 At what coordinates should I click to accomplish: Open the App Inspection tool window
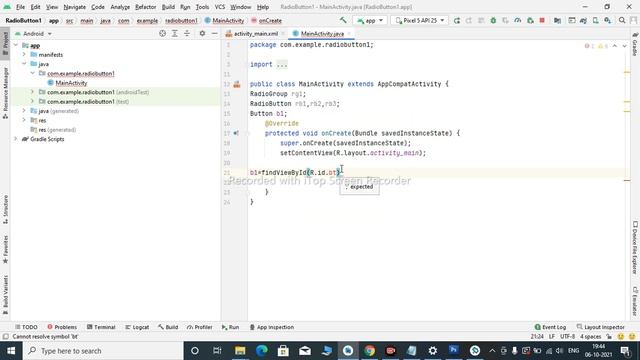[x=272, y=327]
